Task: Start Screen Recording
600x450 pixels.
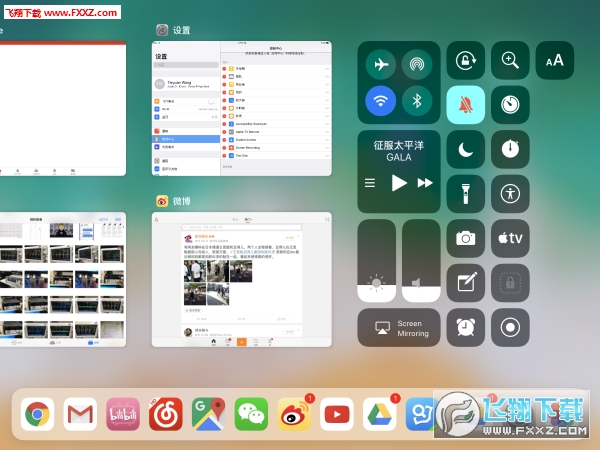Action: tap(510, 327)
